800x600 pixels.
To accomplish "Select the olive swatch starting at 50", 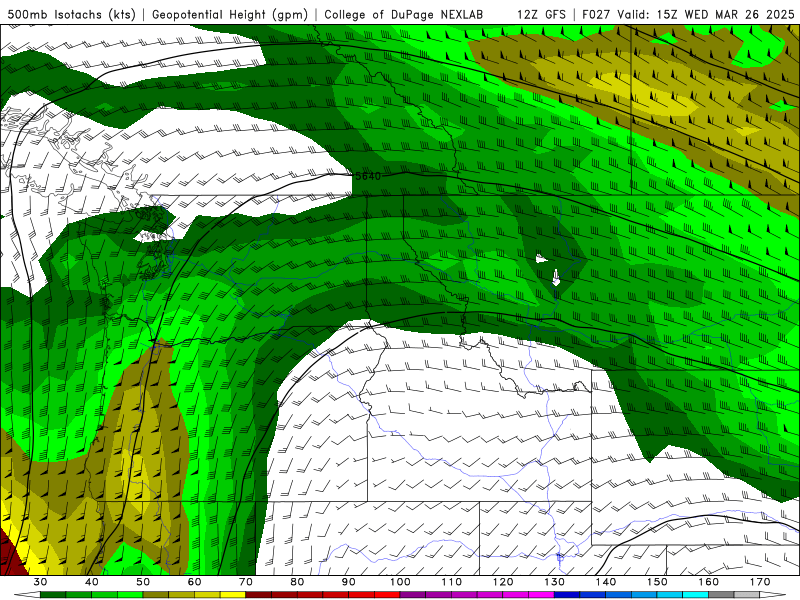I will tap(156, 595).
